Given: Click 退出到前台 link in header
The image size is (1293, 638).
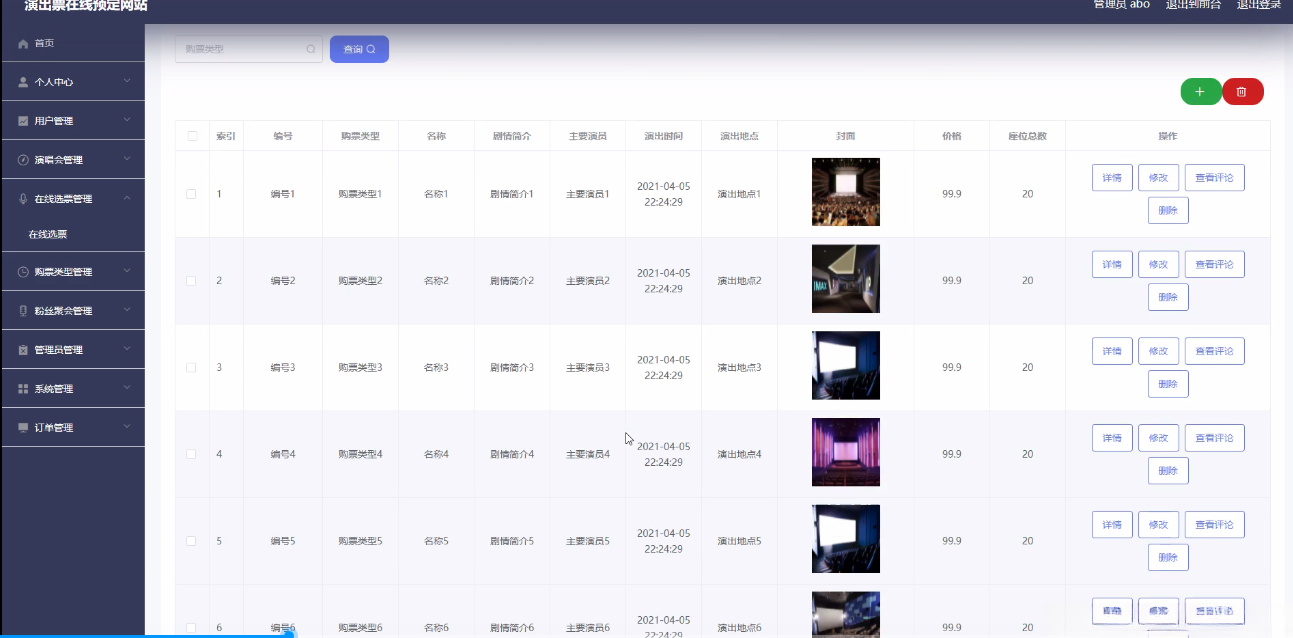Looking at the screenshot, I should 1193,5.
